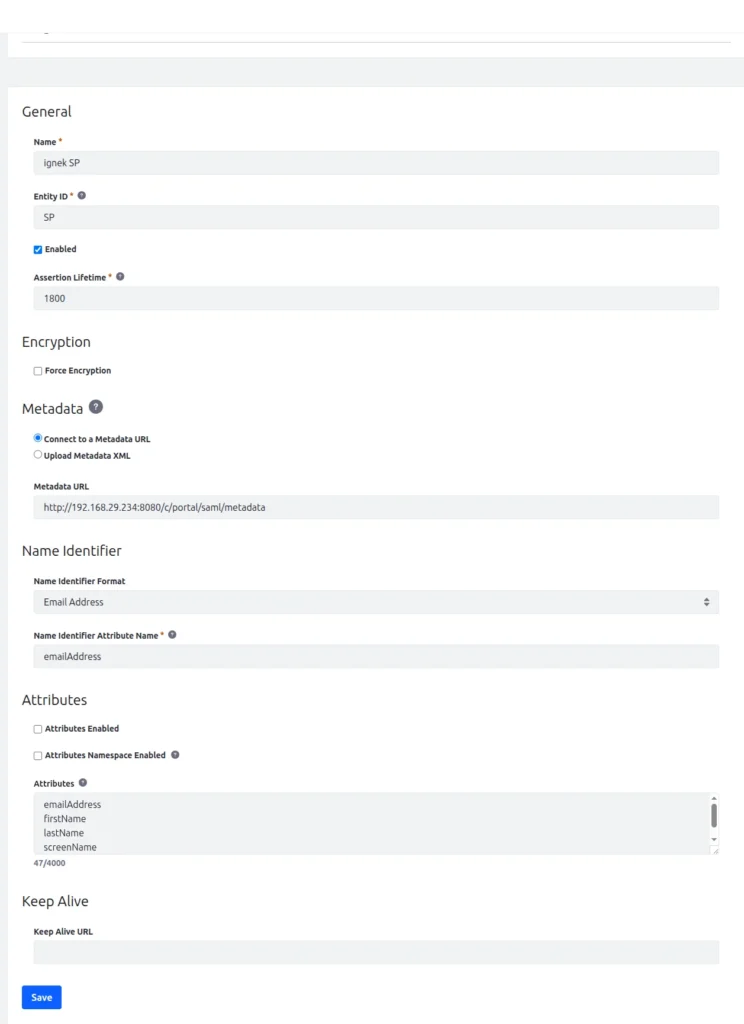Focus the Metadata URL input

375,507
